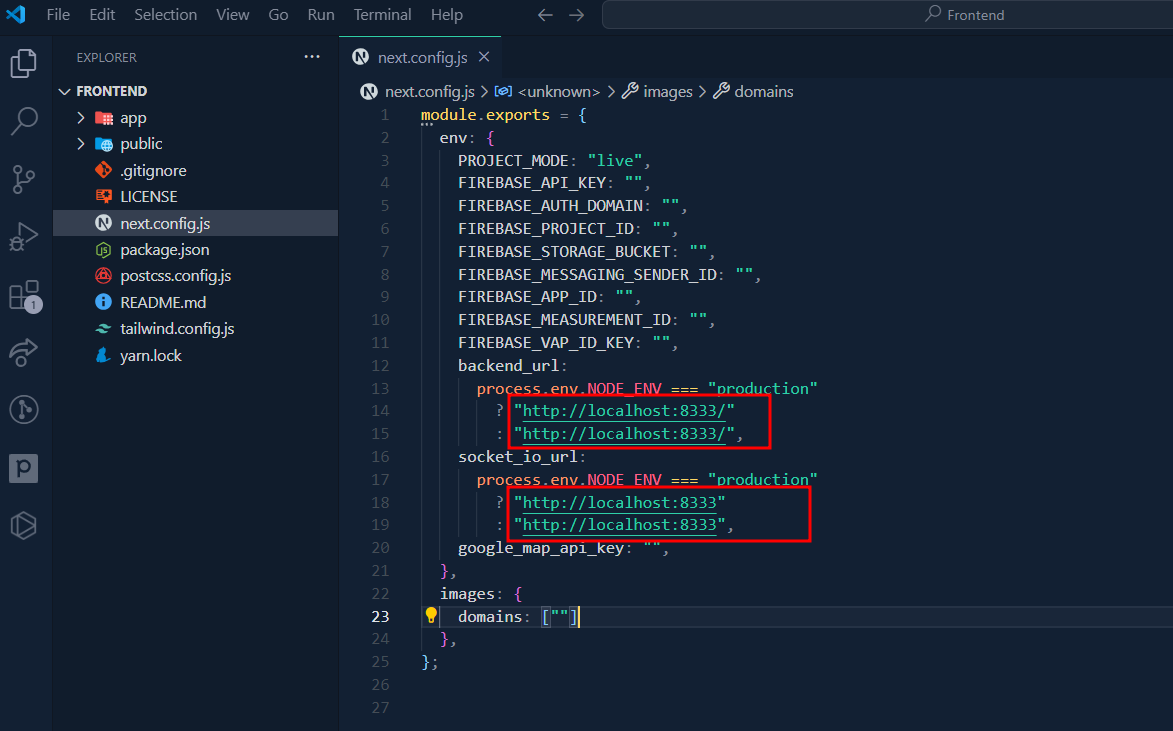The width and height of the screenshot is (1173, 731).
Task: Open the Selection menu
Action: pos(165,15)
